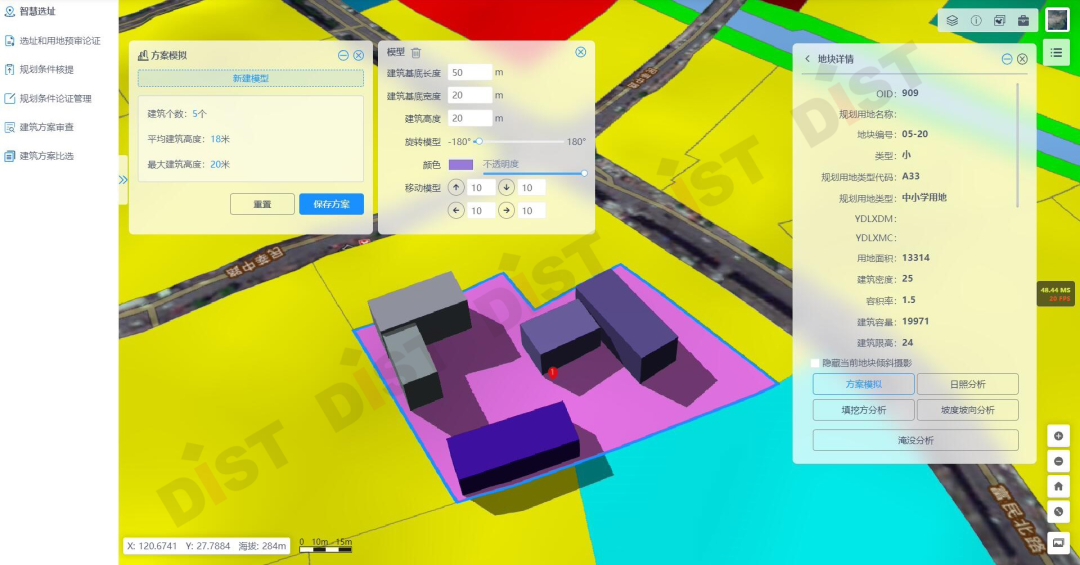Screen dimensions: 1080x565
Task: Zoom in with the plus map button
Action: [x=1059, y=436]
